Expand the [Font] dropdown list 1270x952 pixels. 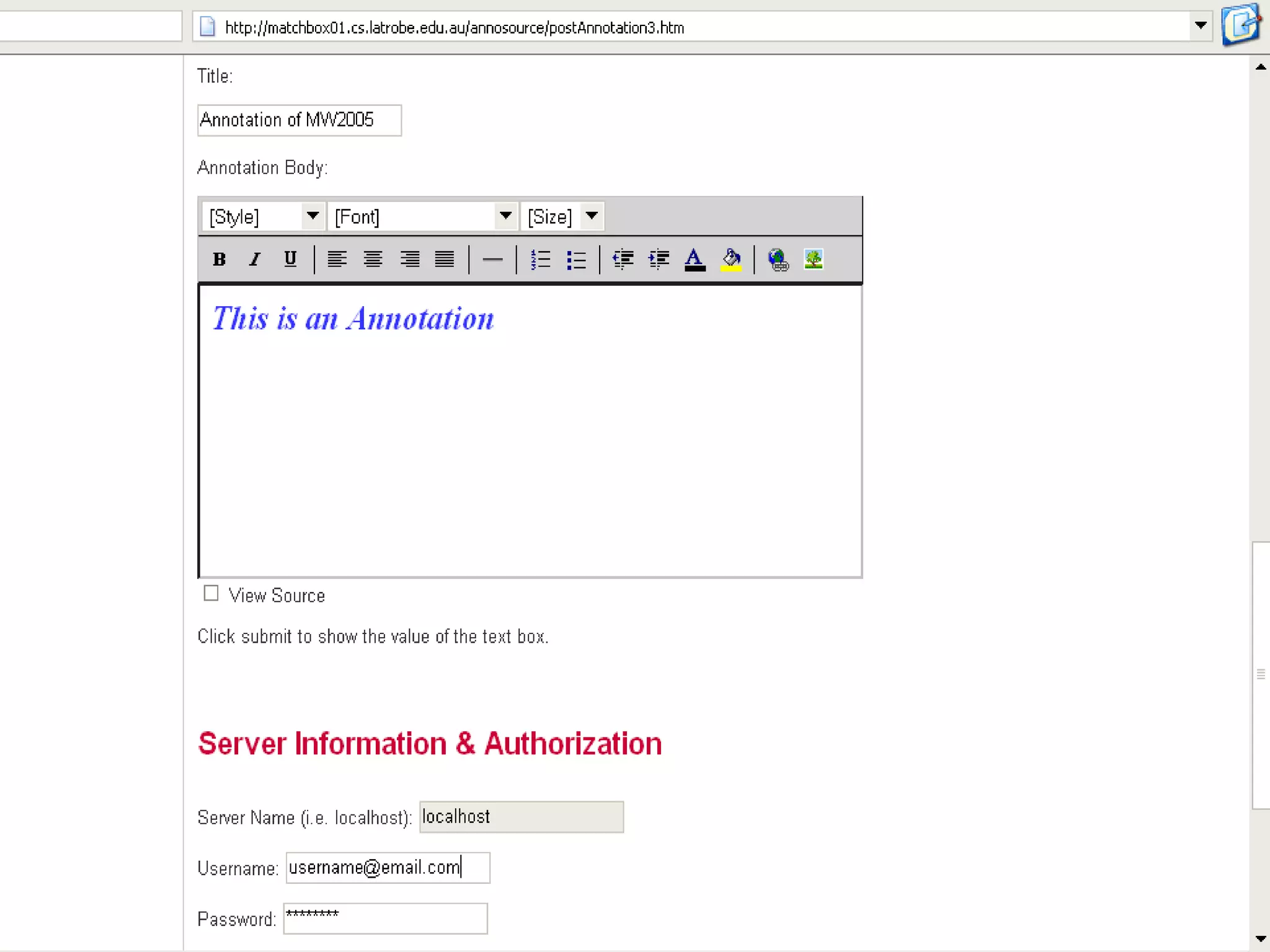tap(505, 216)
